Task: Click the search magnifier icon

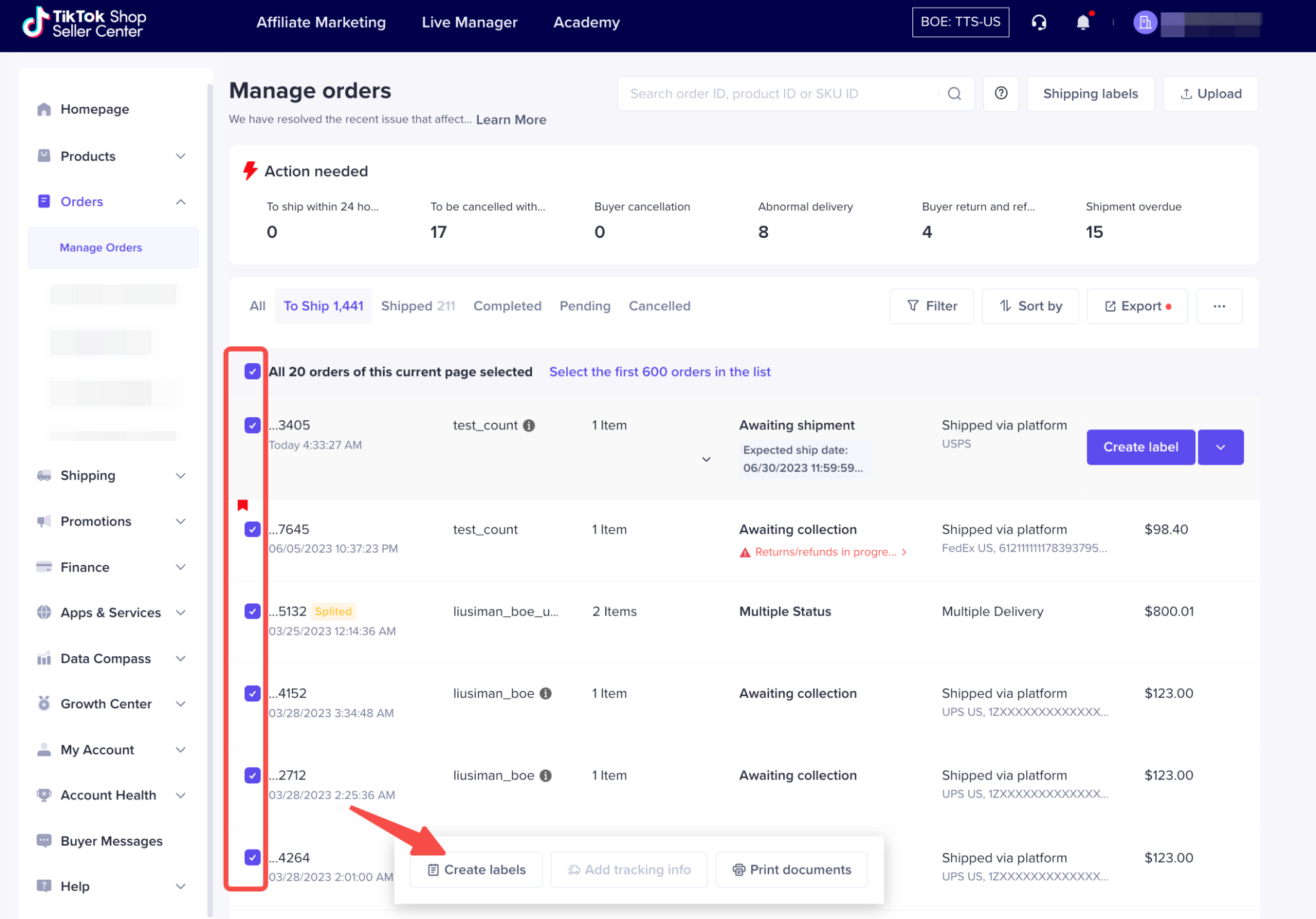Action: pyautogui.click(x=954, y=94)
